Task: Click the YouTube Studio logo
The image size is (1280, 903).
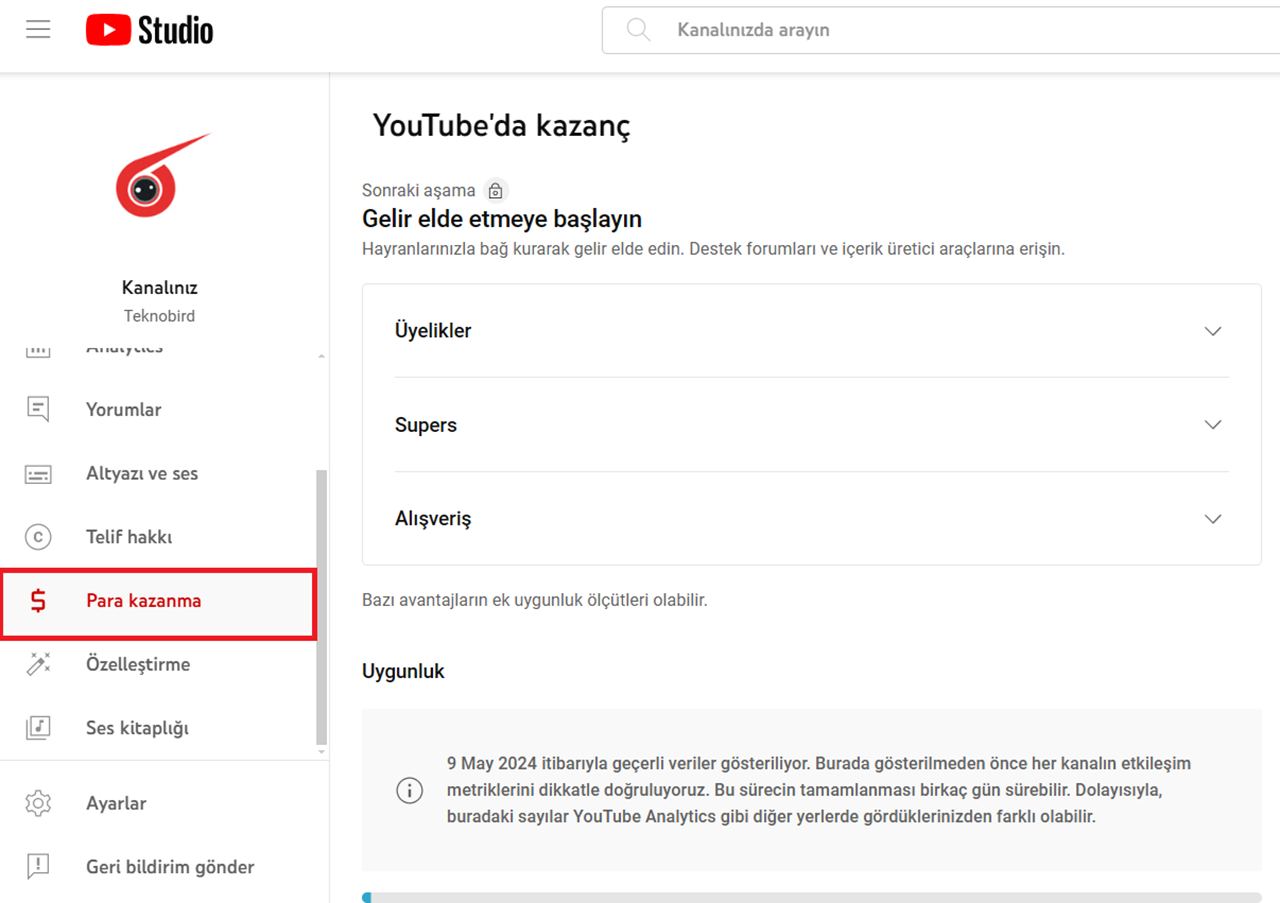Action: tap(149, 30)
